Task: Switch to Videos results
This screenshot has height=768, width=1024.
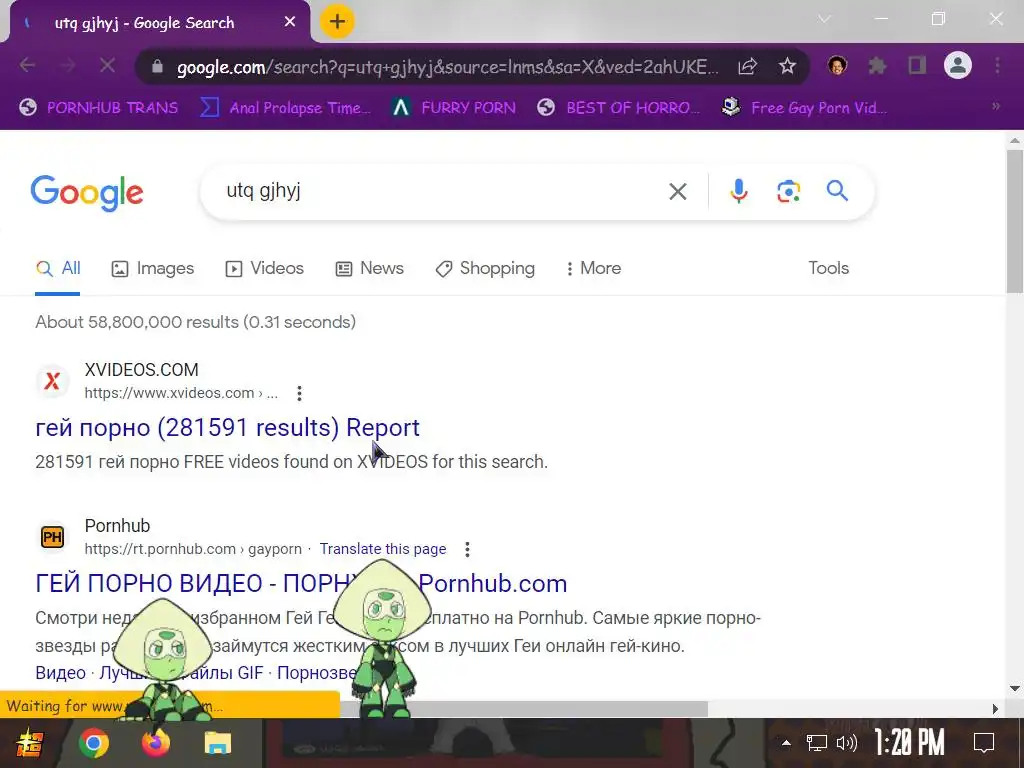Action: [264, 268]
